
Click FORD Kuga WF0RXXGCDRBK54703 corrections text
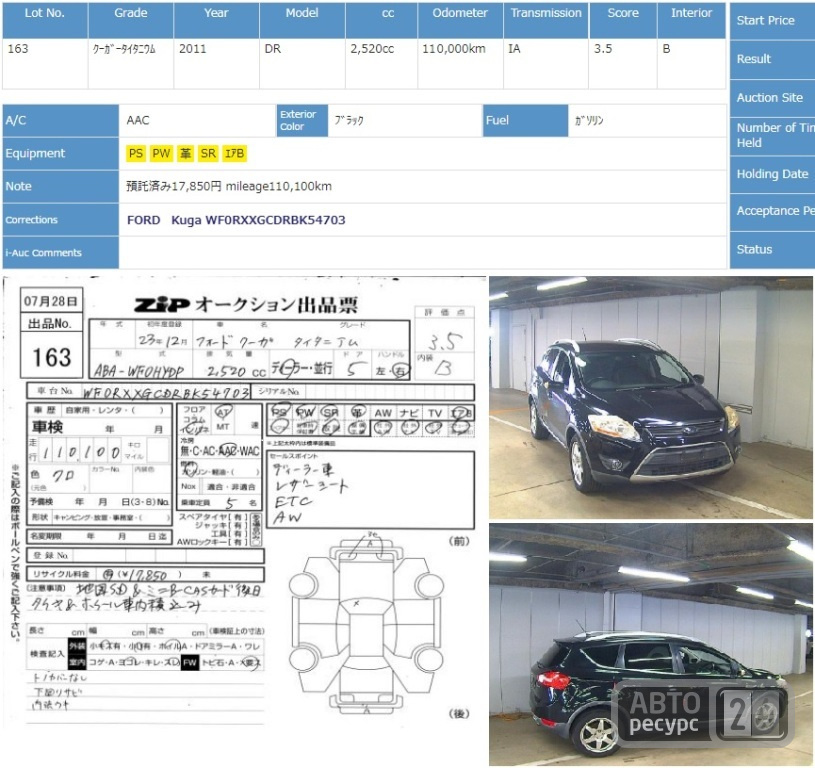[x=236, y=220]
